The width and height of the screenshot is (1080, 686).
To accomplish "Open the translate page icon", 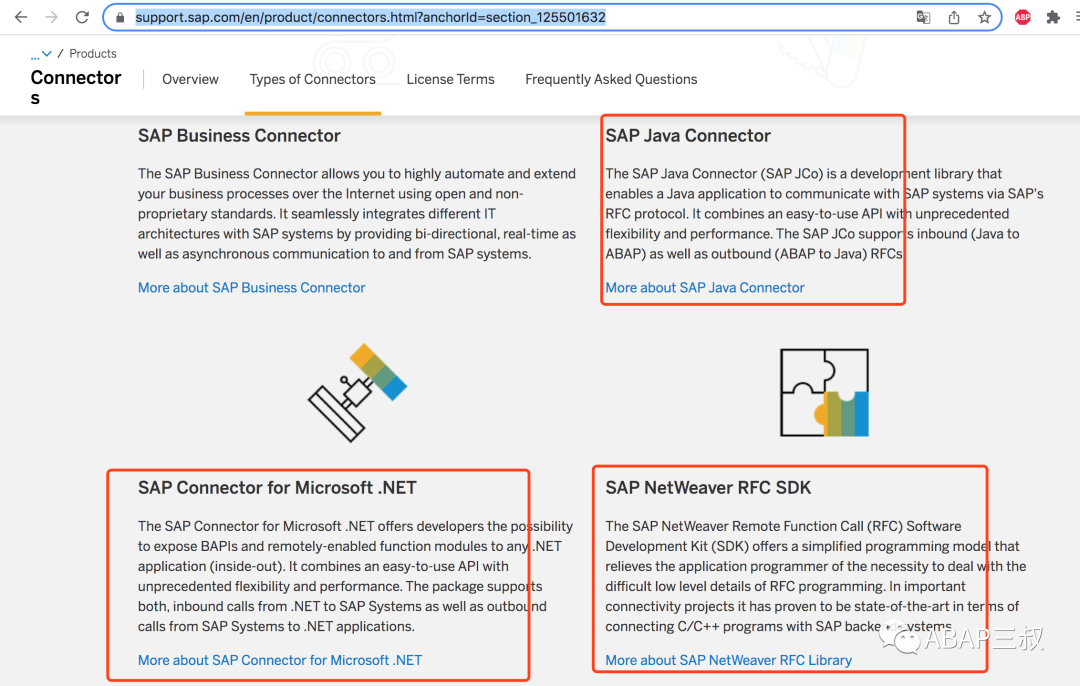I will (923, 17).
